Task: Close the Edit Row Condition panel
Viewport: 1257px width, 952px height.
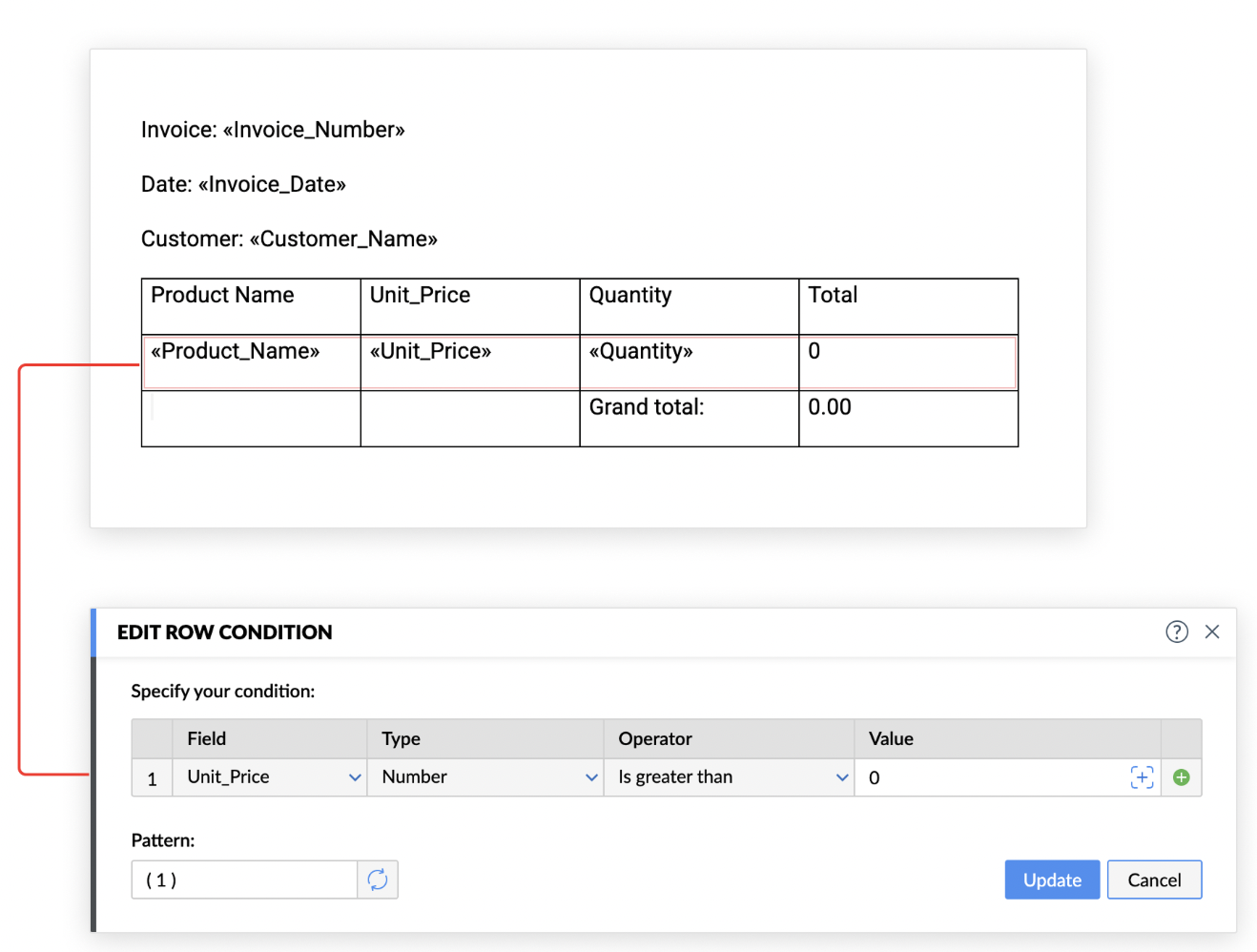Action: (1212, 631)
